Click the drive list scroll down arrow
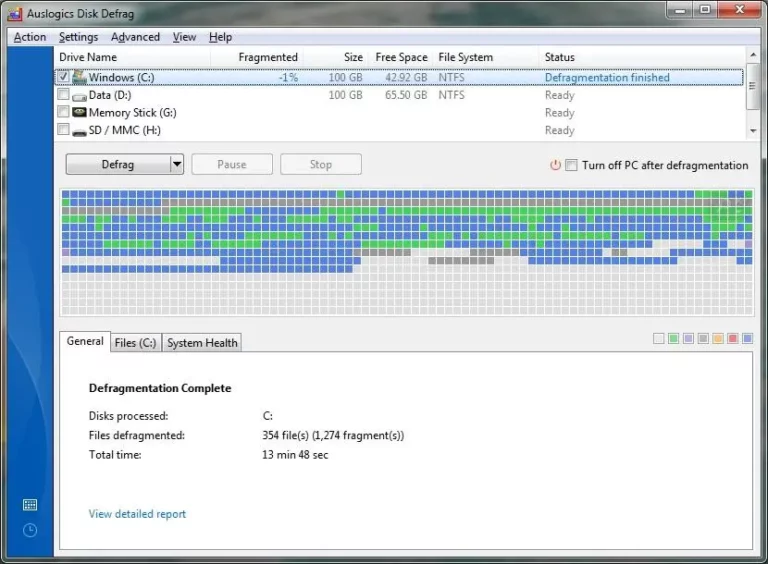Screen dimensions: 768x564 753,131
